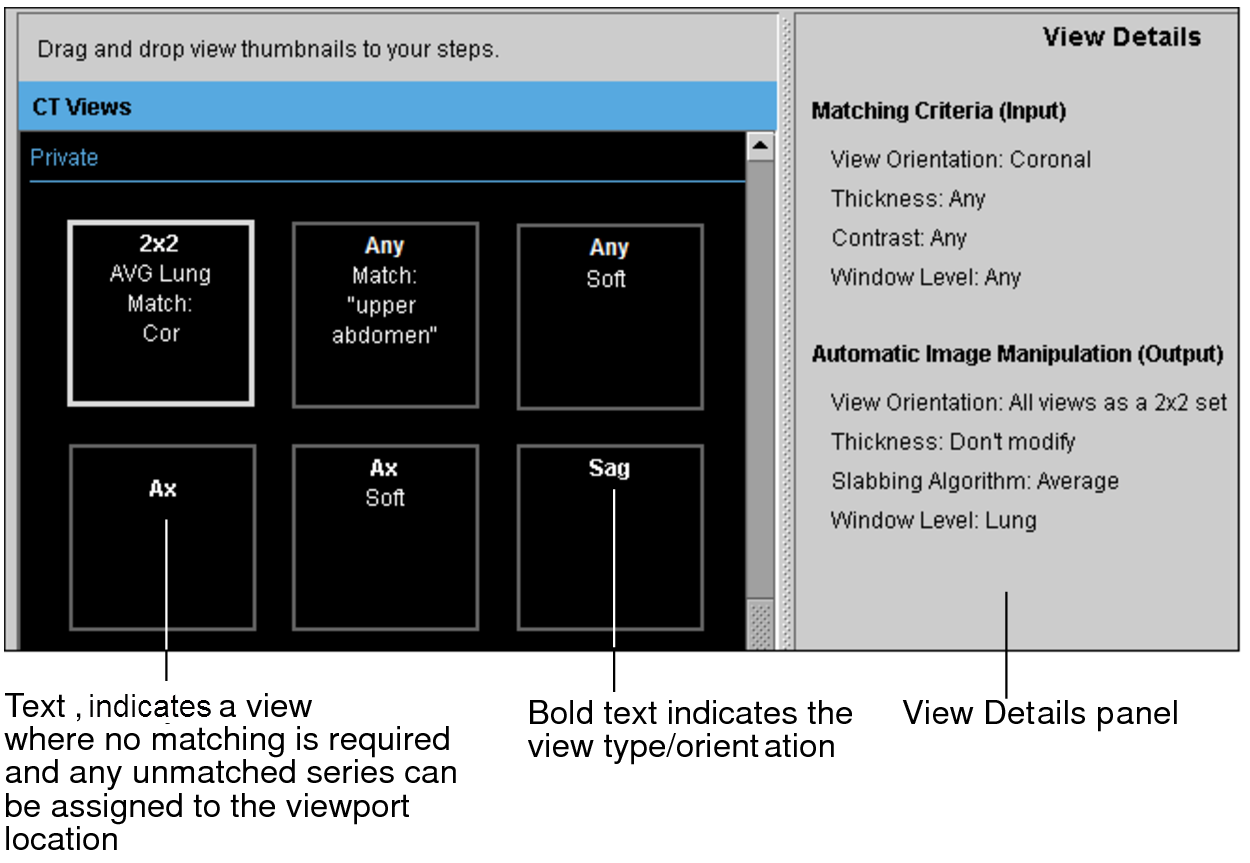Click the View Orientation: Coronal line

coord(960,160)
